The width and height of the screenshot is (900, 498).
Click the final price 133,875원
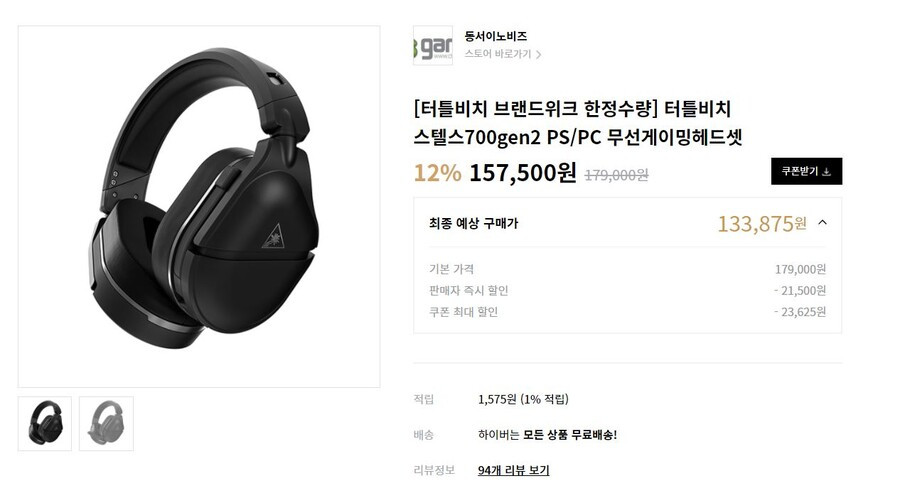tap(762, 223)
